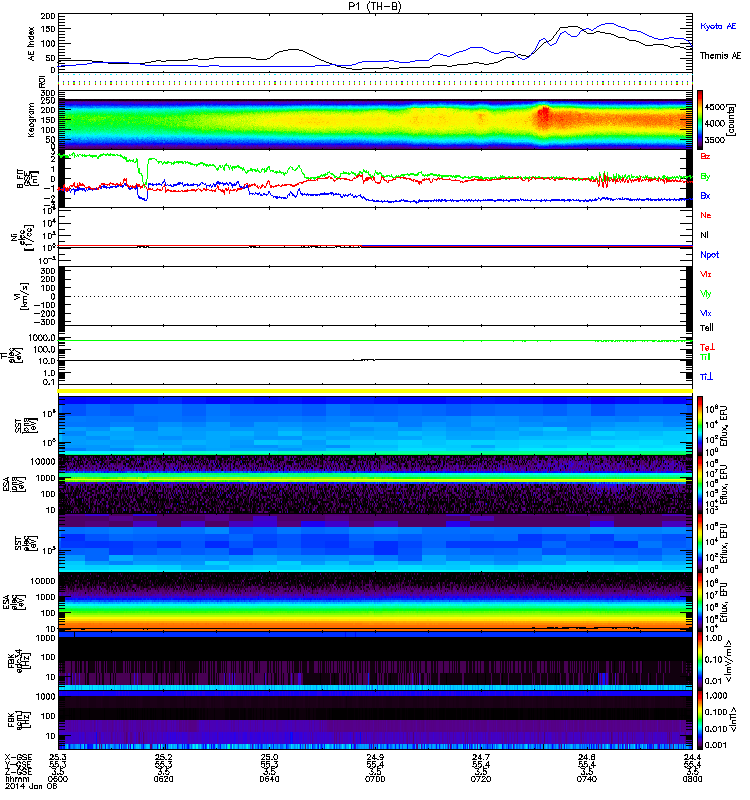Click the '1000.0' temperature axis tick
This screenshot has height=800, width=750.
(42, 338)
